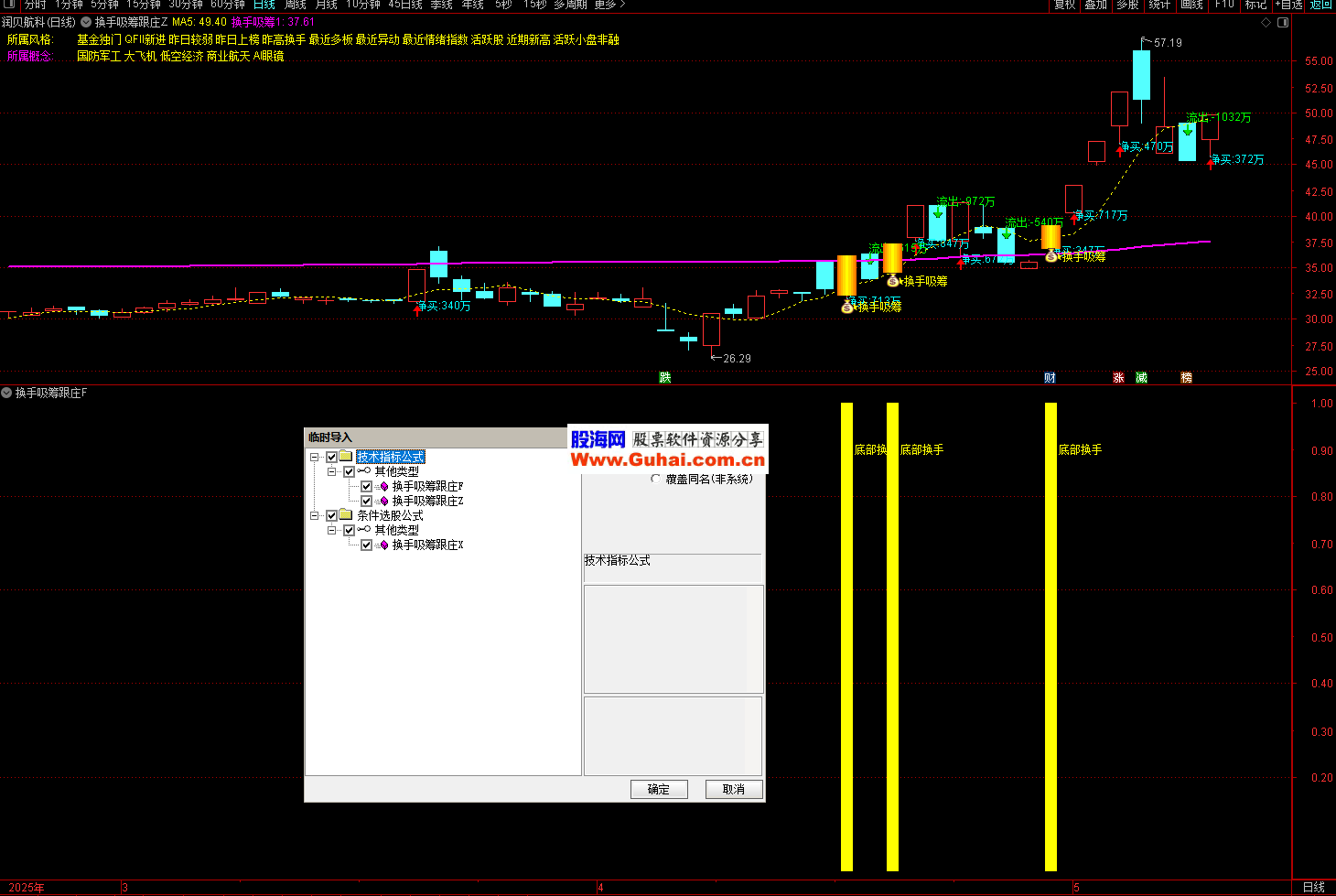Click the magenta formula icon of 换手吸筹跟庄X
Viewport: 1336px width, 896px height.
(x=382, y=545)
